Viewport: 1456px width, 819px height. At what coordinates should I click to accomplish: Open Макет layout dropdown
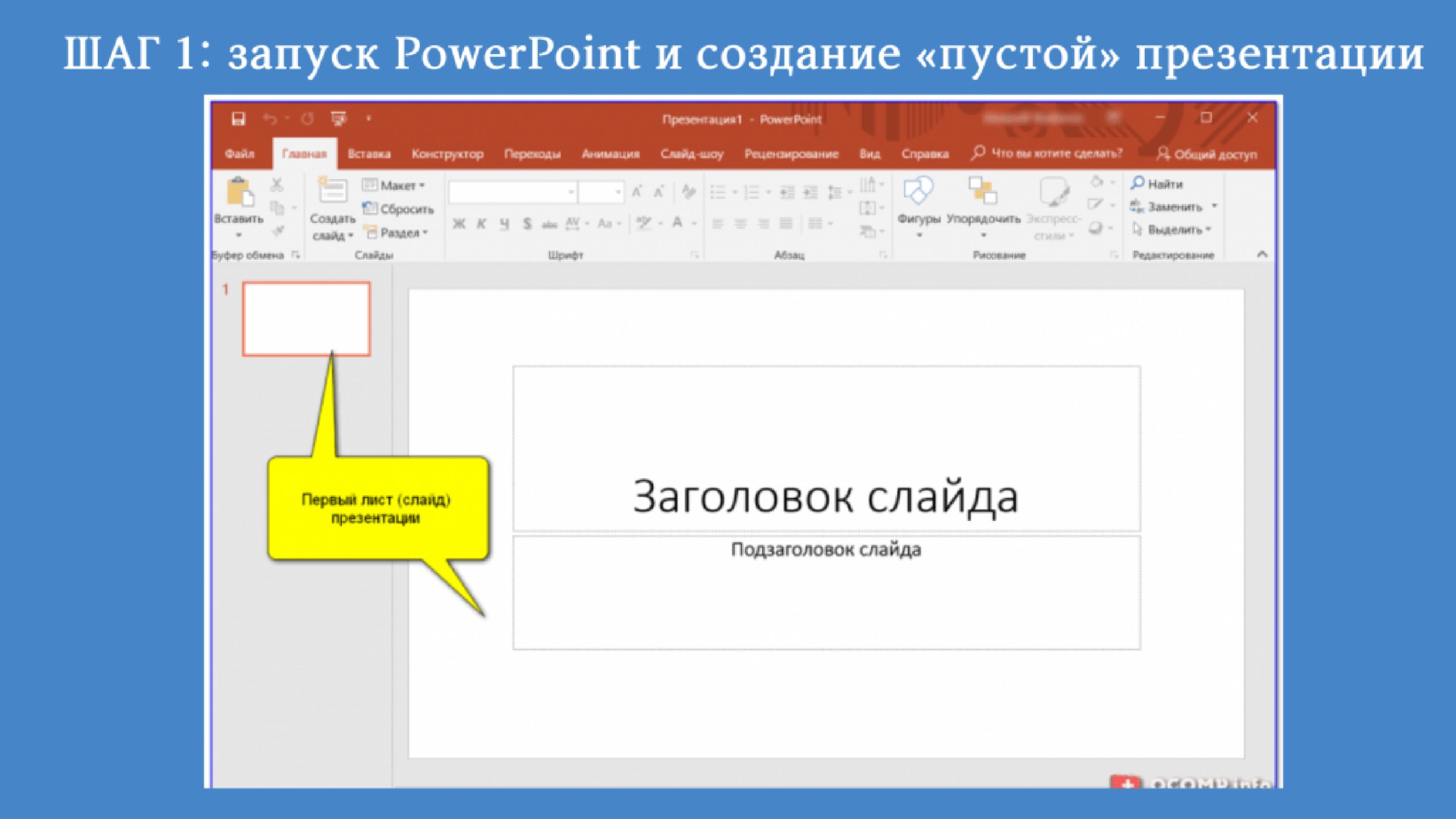(x=394, y=185)
